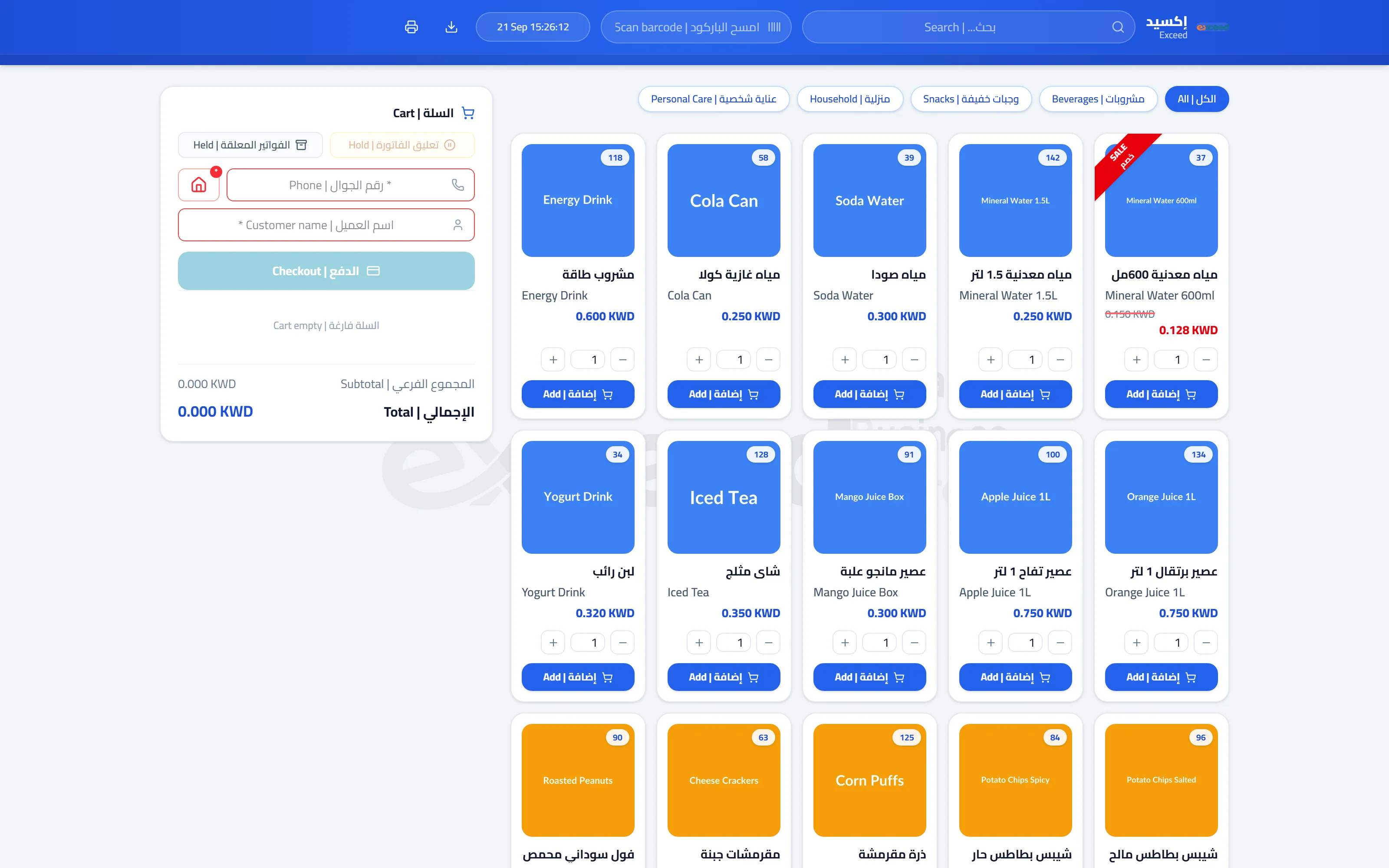The width and height of the screenshot is (1389, 868).
Task: Decrease Mango Juice Box quantity
Action: coord(914,642)
